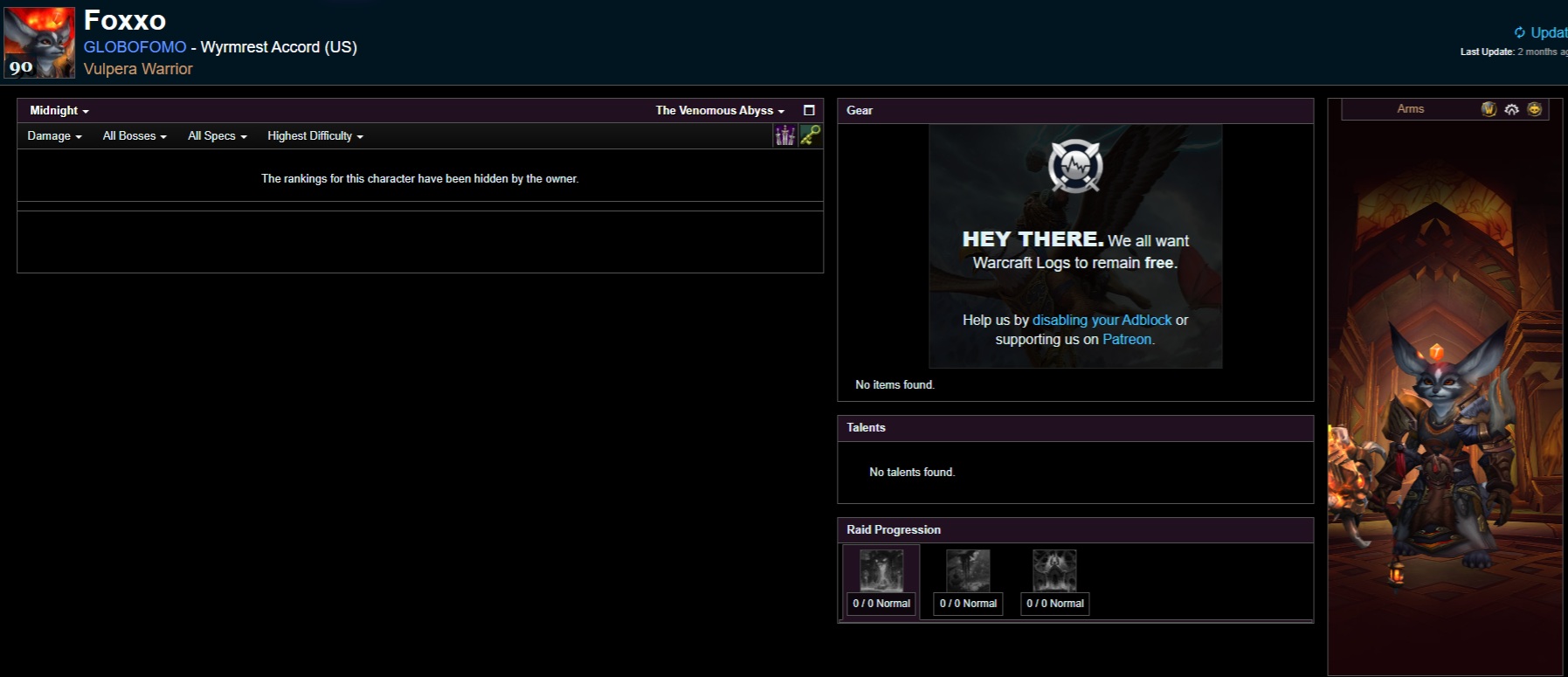Click the Vulpera Warrior class text
The image size is (1568, 677).
click(138, 69)
